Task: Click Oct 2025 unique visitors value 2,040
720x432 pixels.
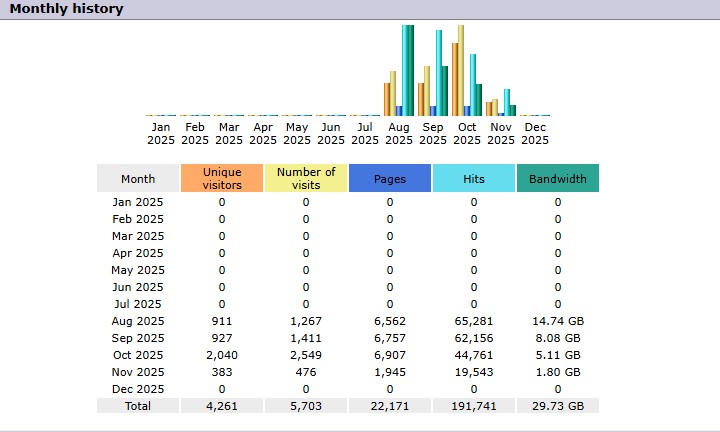Action: 222,355
